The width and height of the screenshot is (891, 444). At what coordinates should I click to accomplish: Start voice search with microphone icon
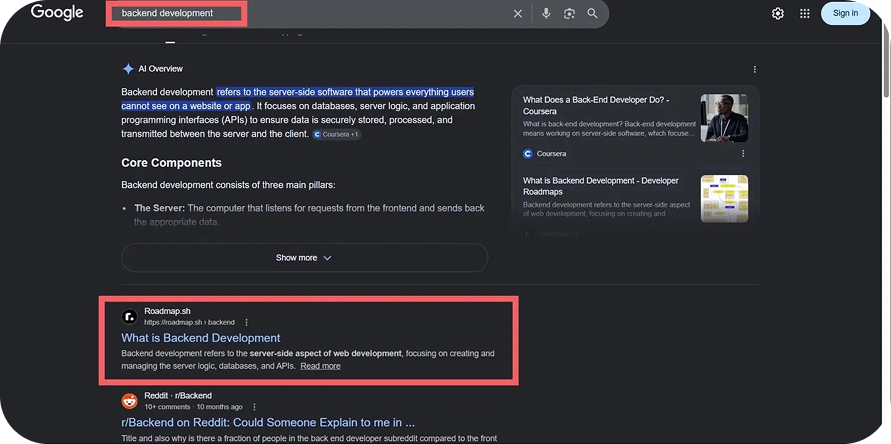(x=546, y=13)
